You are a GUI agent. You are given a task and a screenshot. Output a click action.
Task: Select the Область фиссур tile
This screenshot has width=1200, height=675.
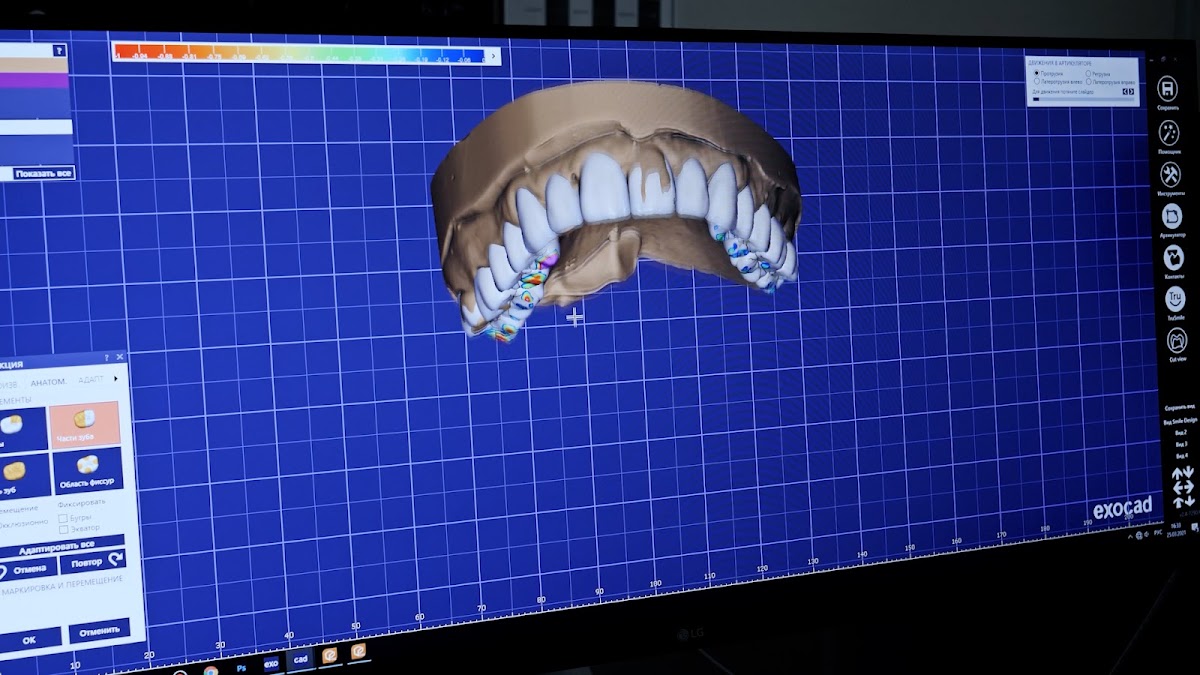tap(86, 470)
